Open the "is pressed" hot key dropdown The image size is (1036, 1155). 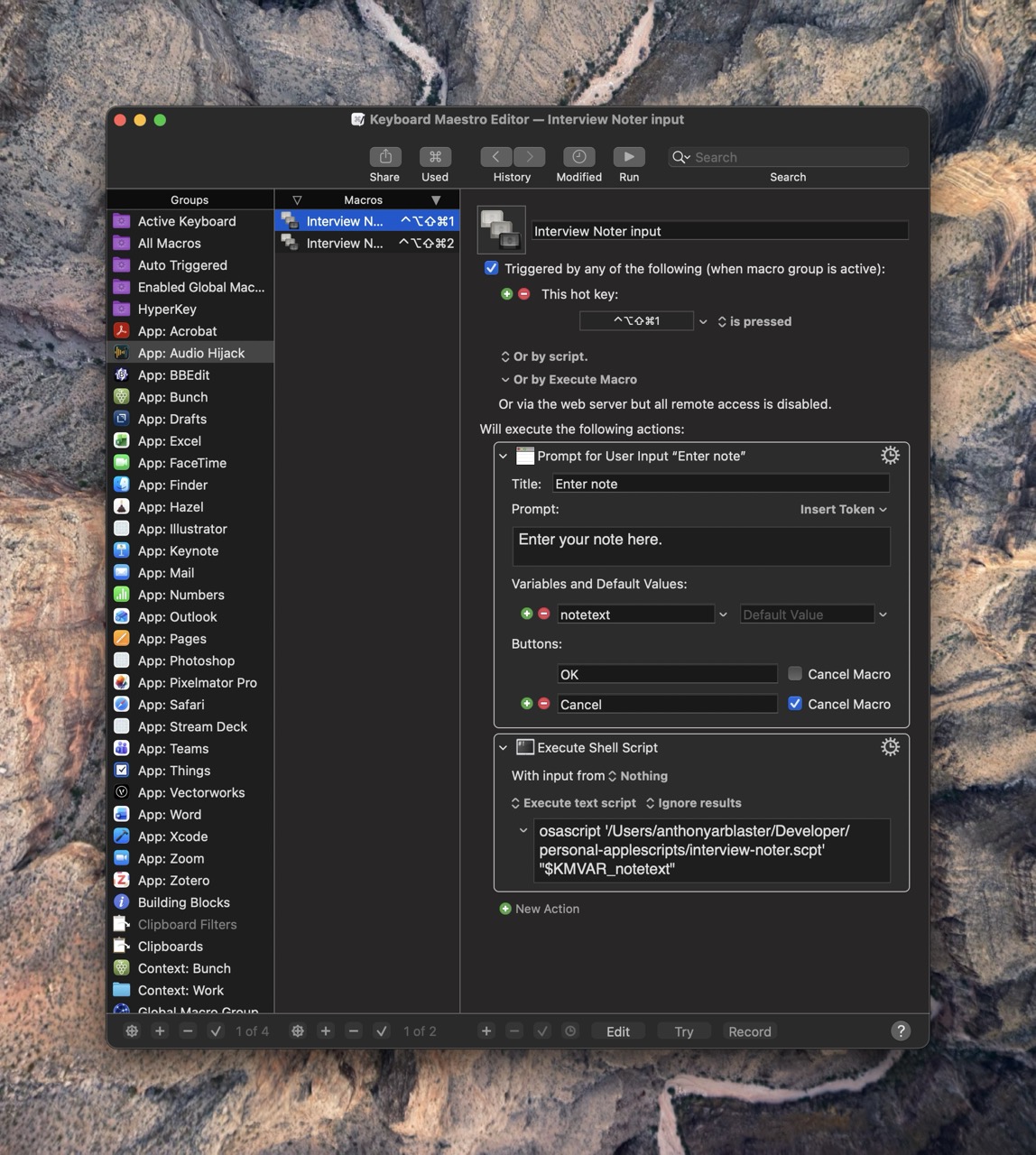click(x=753, y=320)
